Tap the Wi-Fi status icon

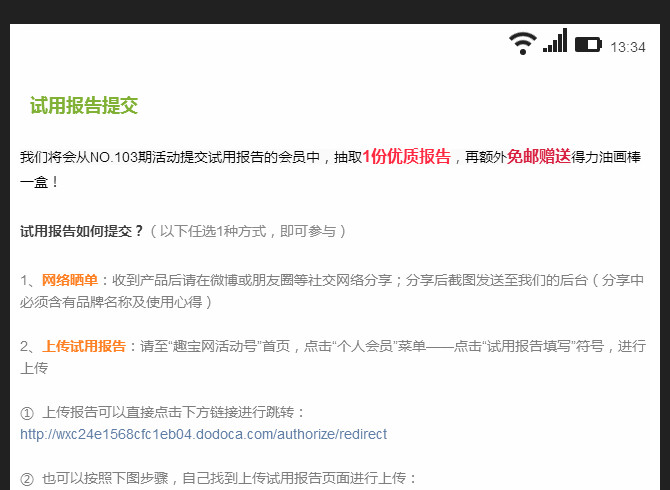[x=523, y=43]
